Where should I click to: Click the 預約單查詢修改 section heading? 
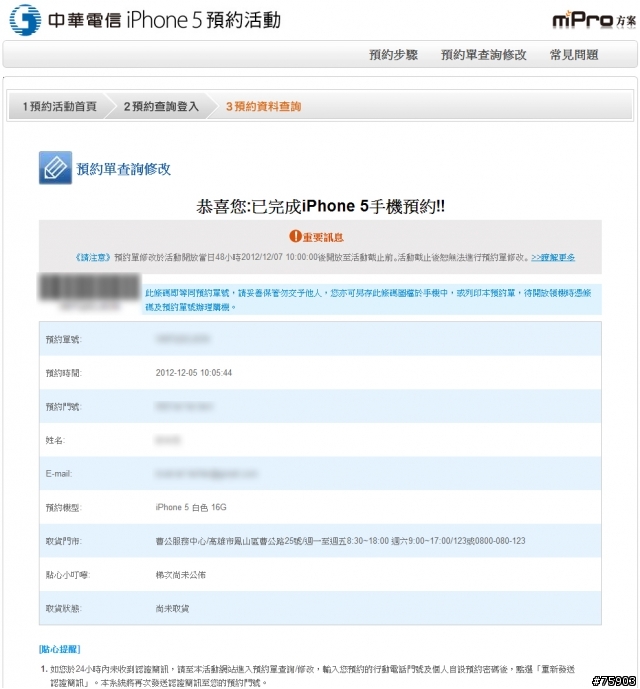tap(124, 169)
